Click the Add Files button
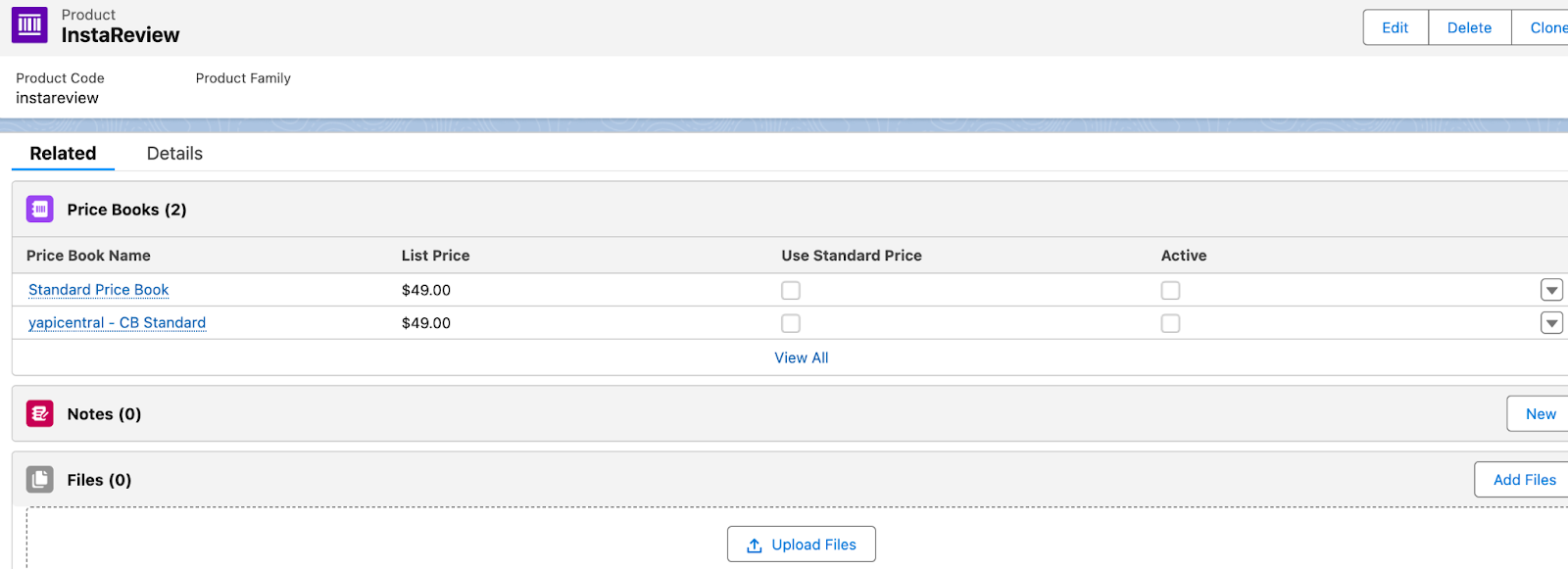1568x569 pixels. (x=1524, y=480)
